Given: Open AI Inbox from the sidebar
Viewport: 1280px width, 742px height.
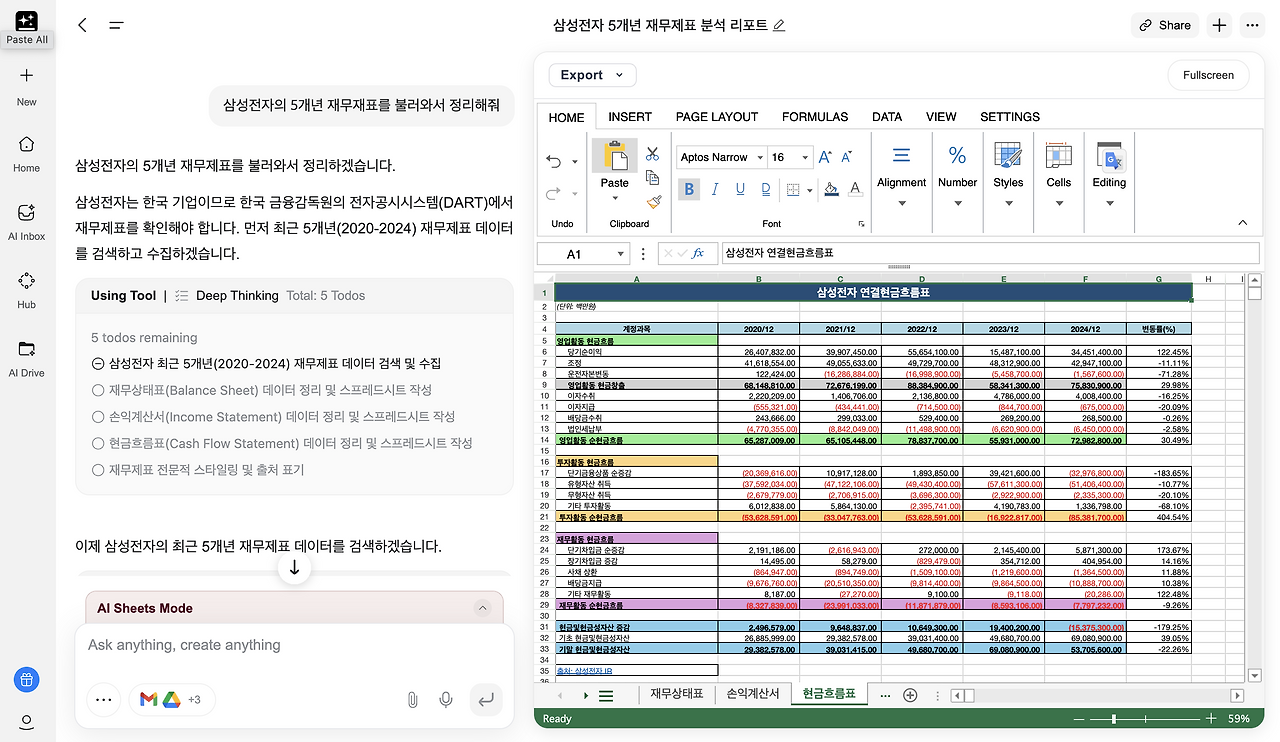Looking at the screenshot, I should click(27, 212).
